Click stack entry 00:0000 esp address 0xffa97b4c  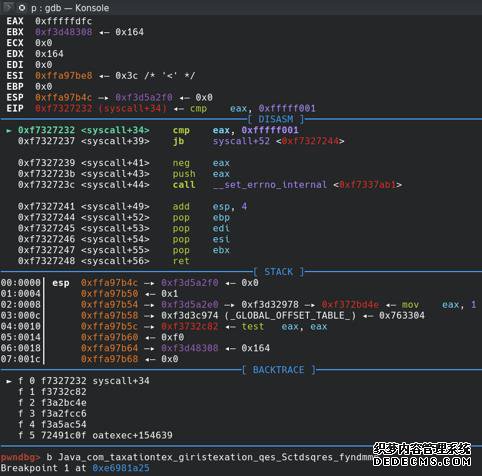point(109,283)
